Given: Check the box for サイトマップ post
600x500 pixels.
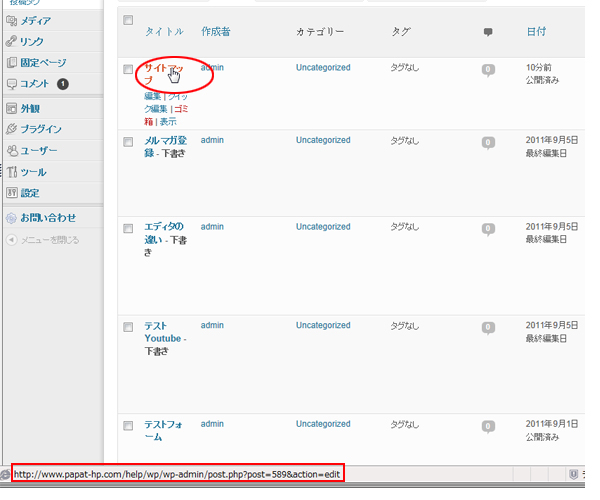Looking at the screenshot, I should 128,69.
